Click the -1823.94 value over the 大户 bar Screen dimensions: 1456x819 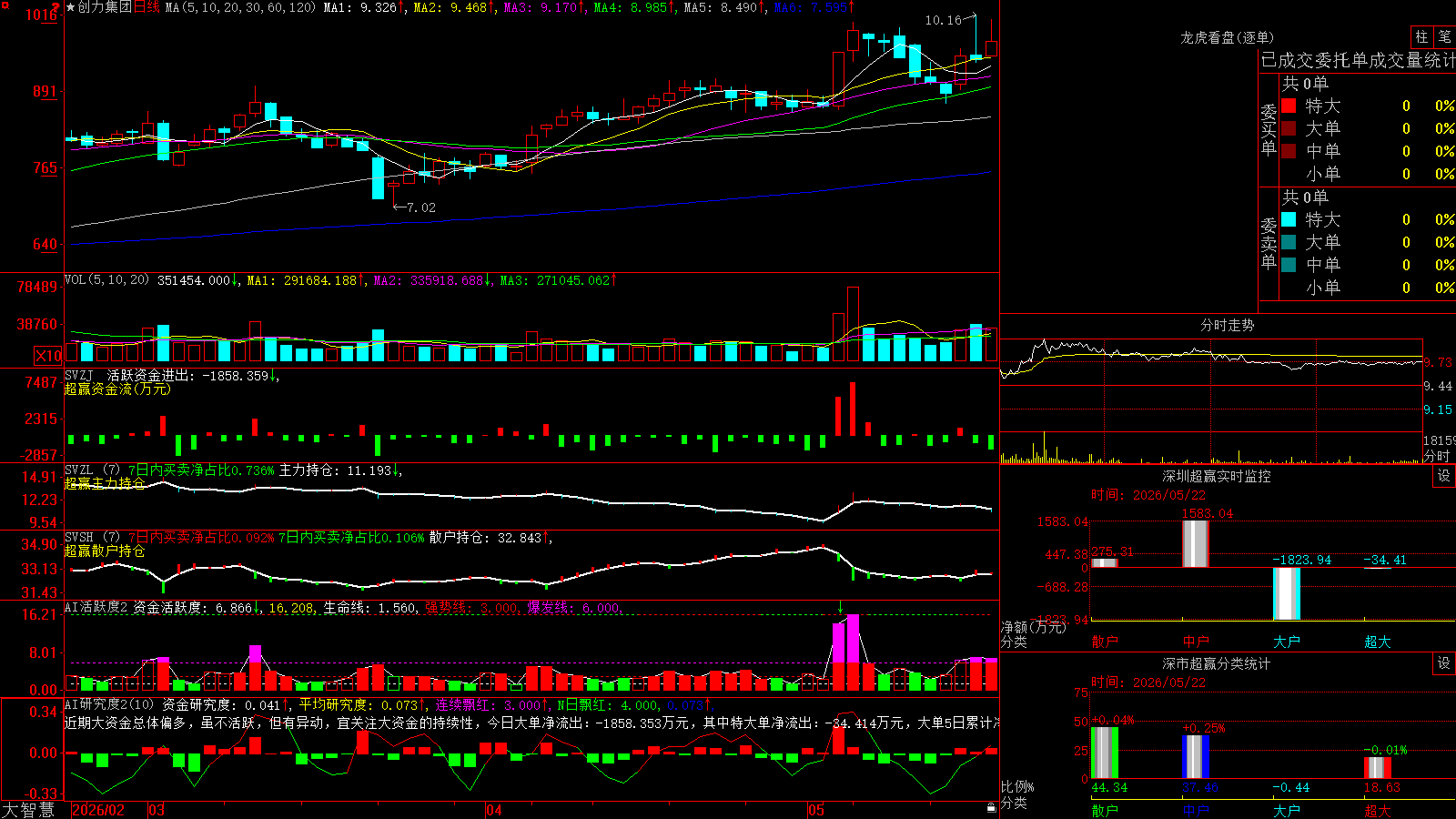1302,560
